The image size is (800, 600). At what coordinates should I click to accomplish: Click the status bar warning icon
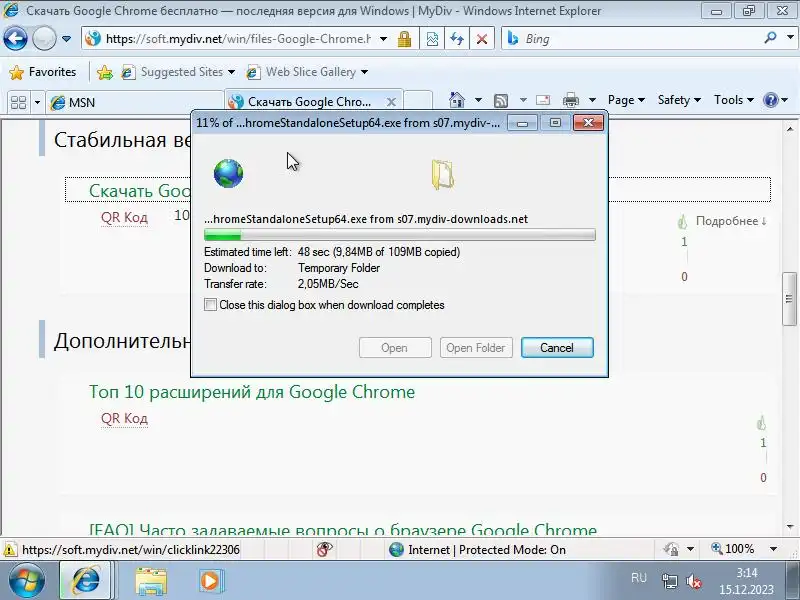(x=9, y=549)
